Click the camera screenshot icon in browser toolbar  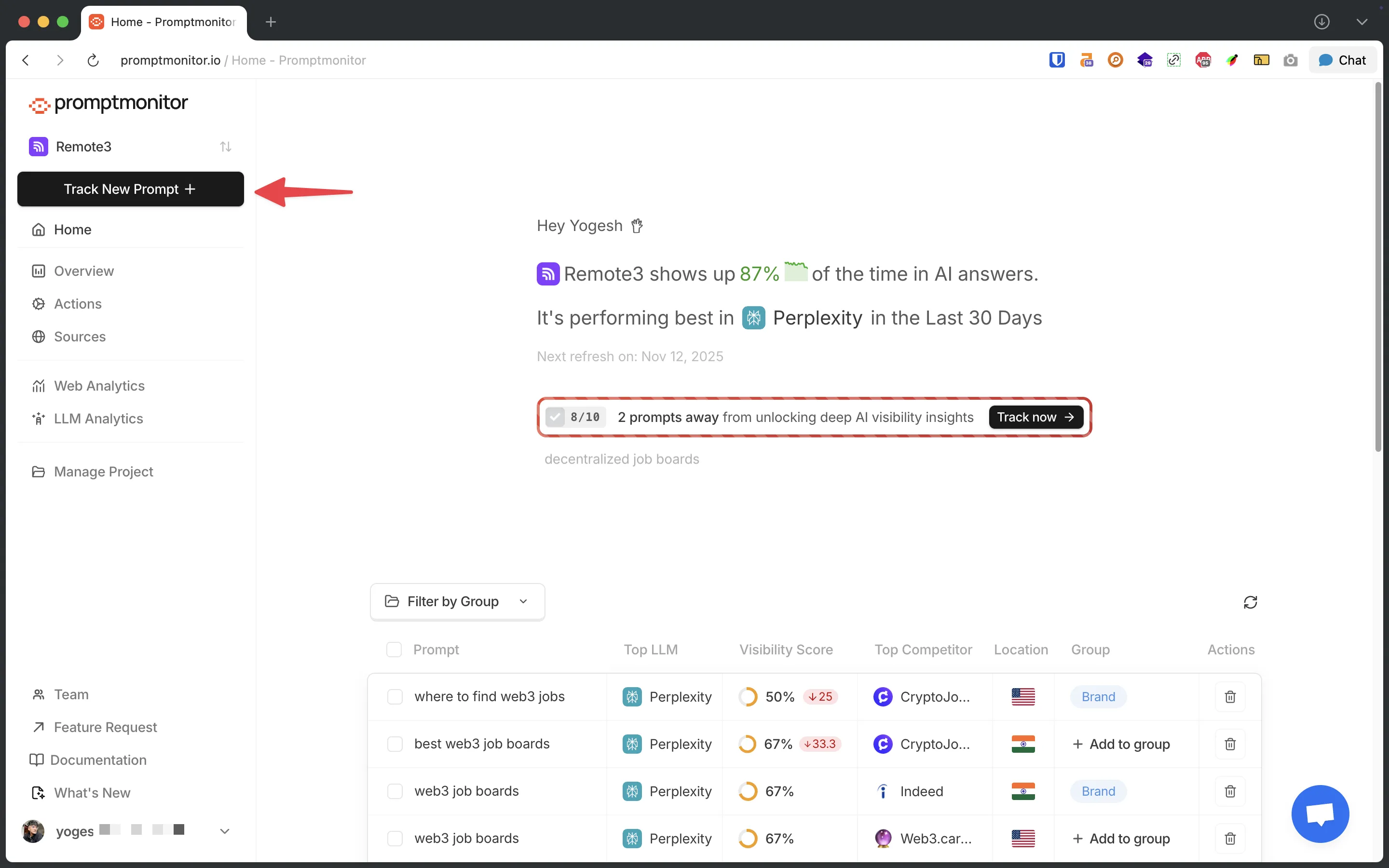click(x=1290, y=60)
